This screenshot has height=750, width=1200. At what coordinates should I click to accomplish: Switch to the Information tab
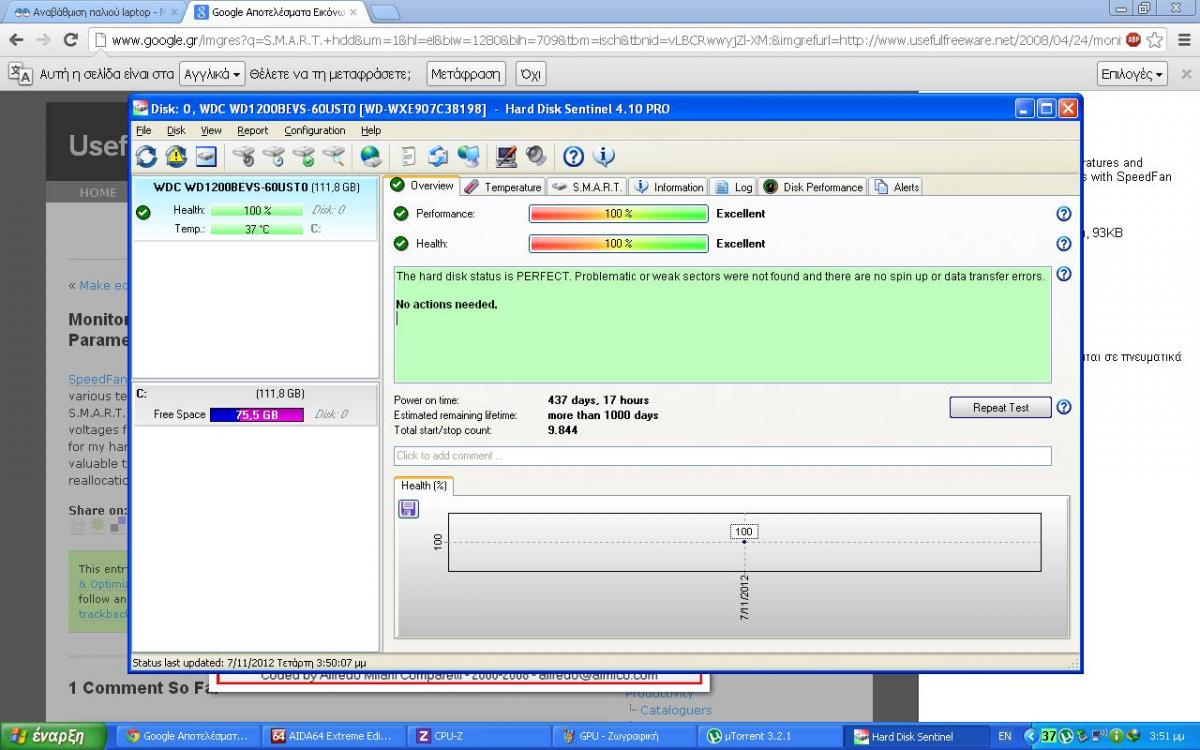[x=668, y=187]
